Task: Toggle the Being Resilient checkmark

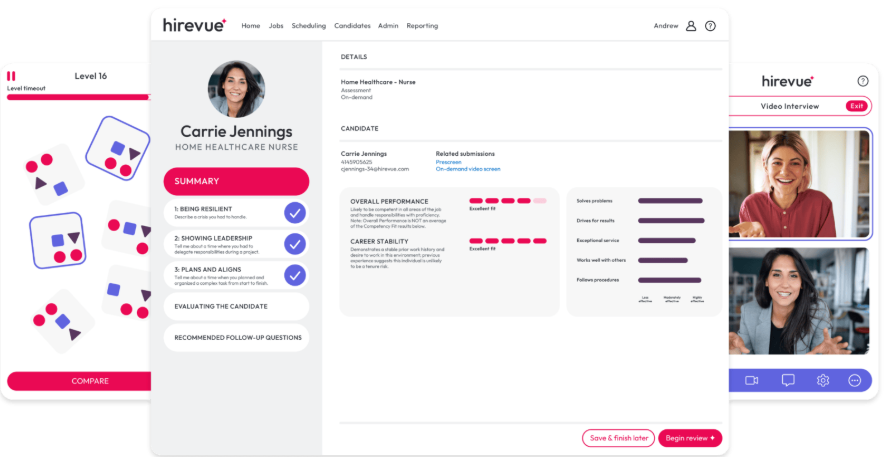Action: [x=294, y=212]
